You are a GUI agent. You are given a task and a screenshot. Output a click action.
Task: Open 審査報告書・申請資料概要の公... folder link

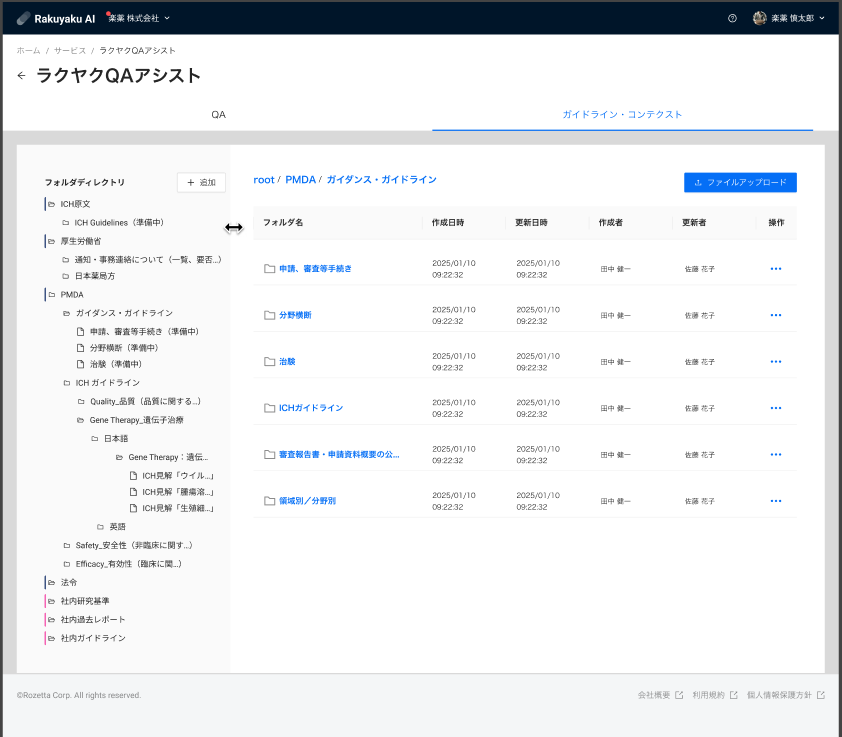coord(339,454)
